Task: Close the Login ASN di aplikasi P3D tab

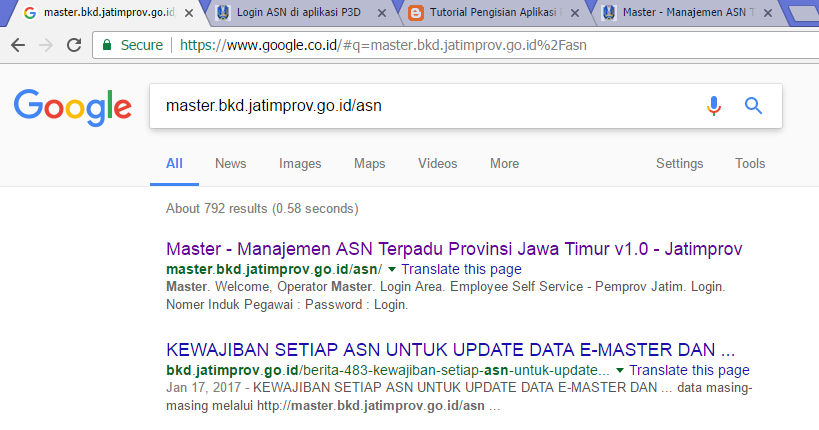Action: coord(382,13)
